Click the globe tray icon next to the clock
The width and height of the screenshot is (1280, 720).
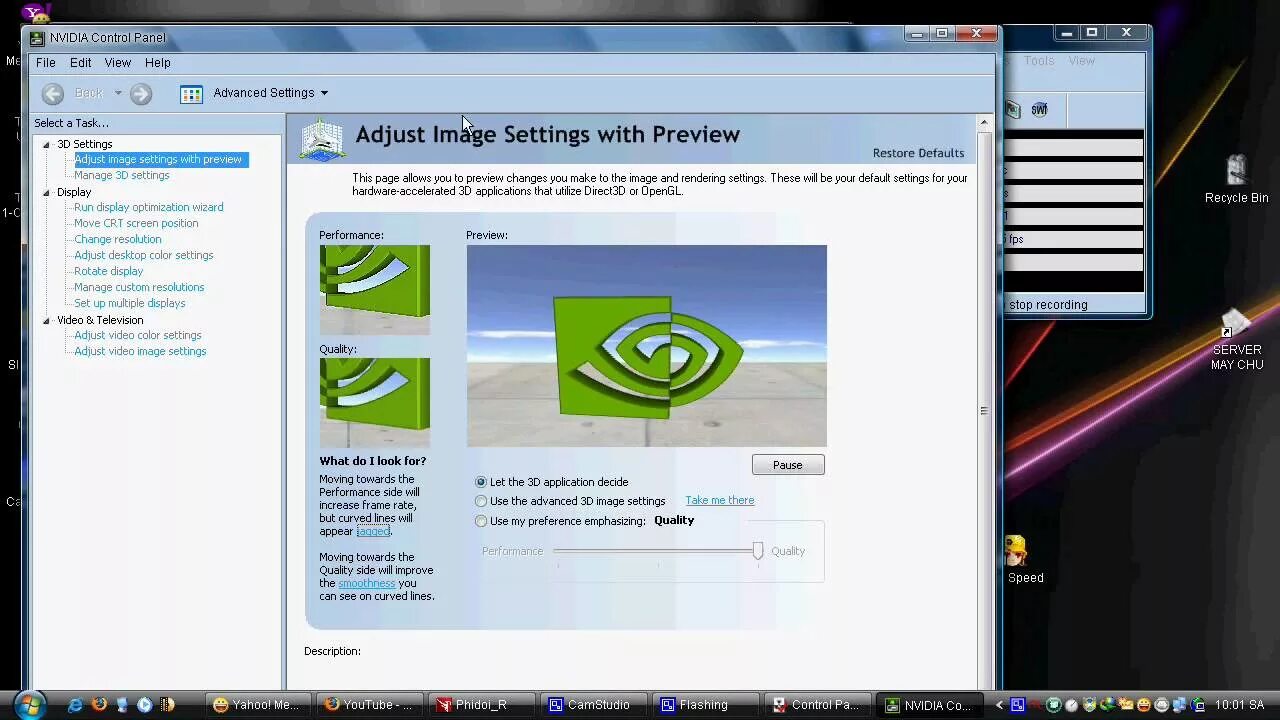(1199, 705)
